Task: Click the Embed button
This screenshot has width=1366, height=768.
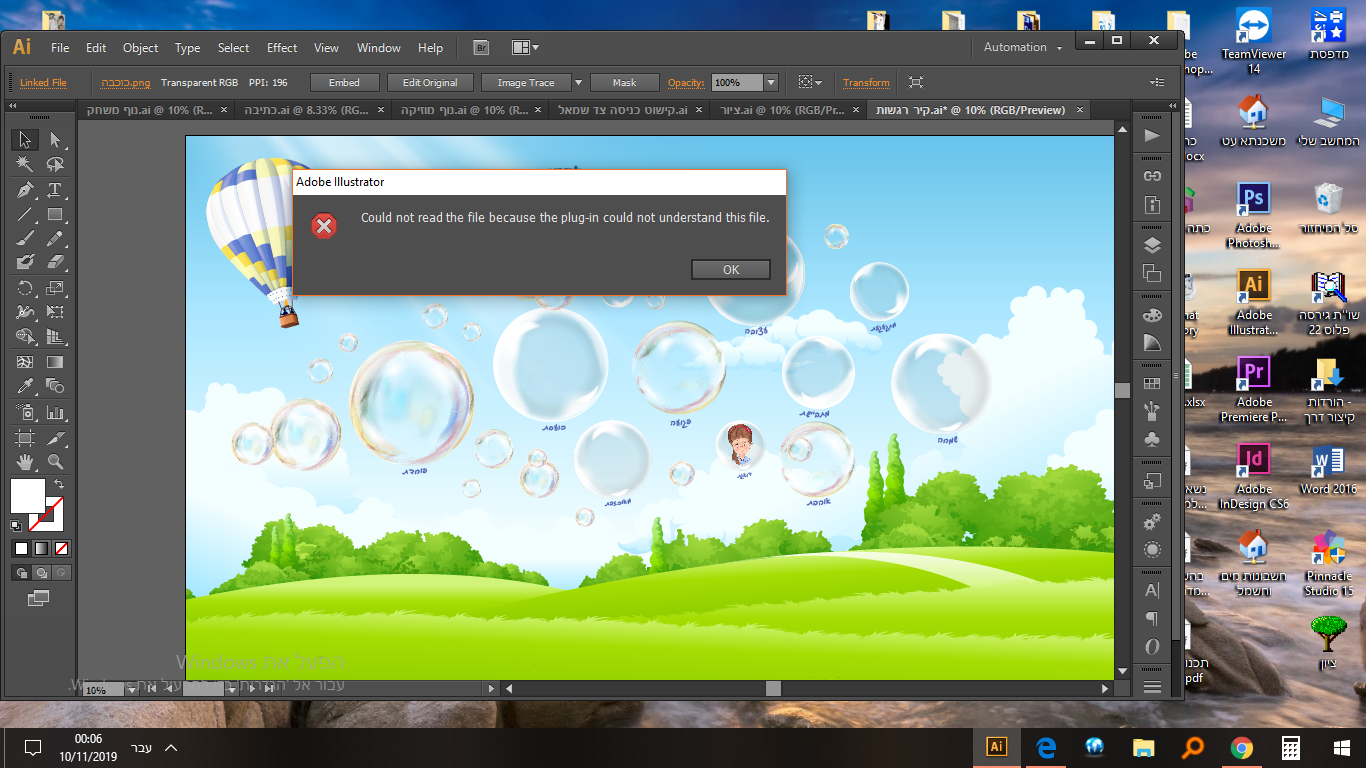Action: click(344, 83)
